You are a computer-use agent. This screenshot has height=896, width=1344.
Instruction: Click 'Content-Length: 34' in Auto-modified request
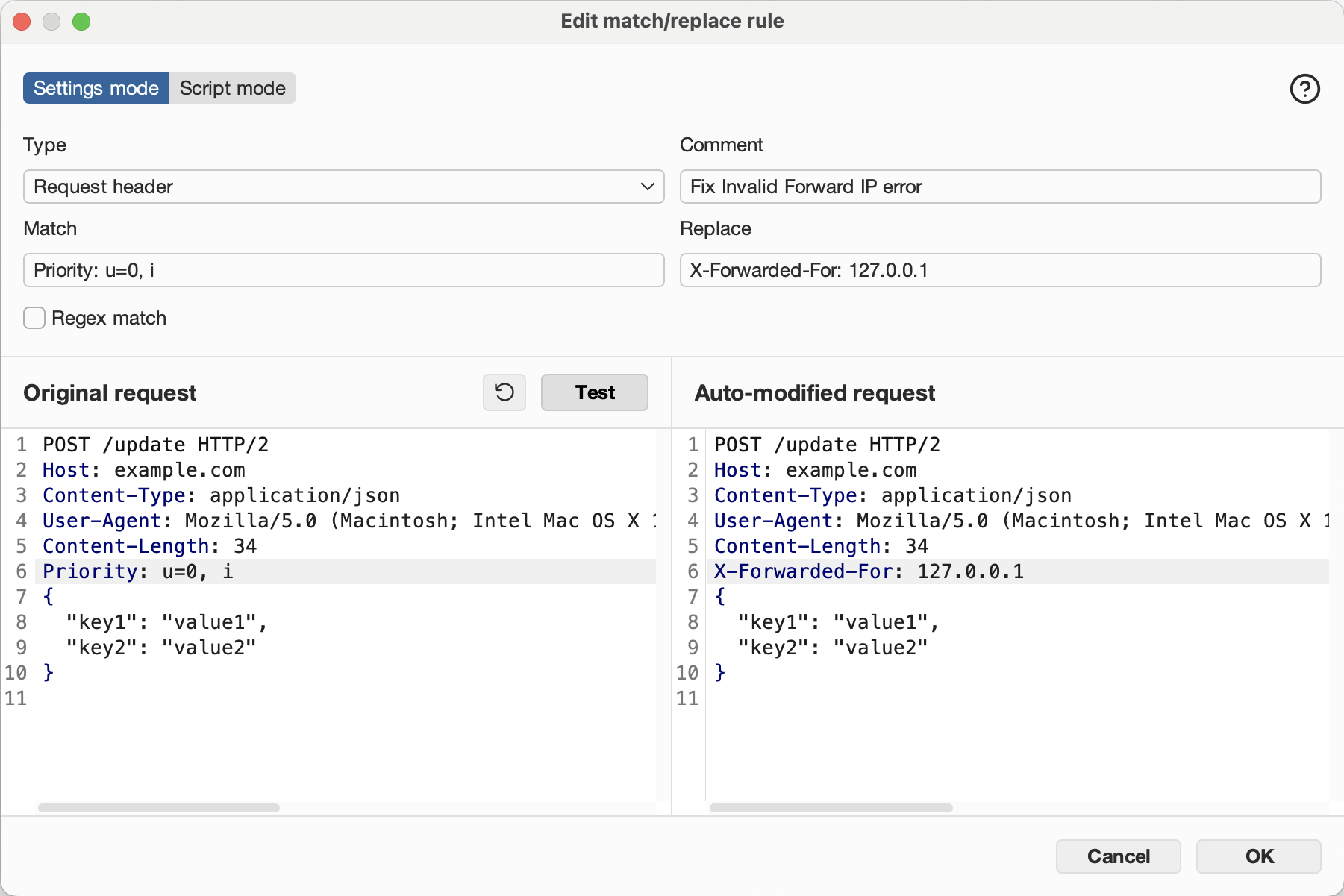(x=822, y=546)
